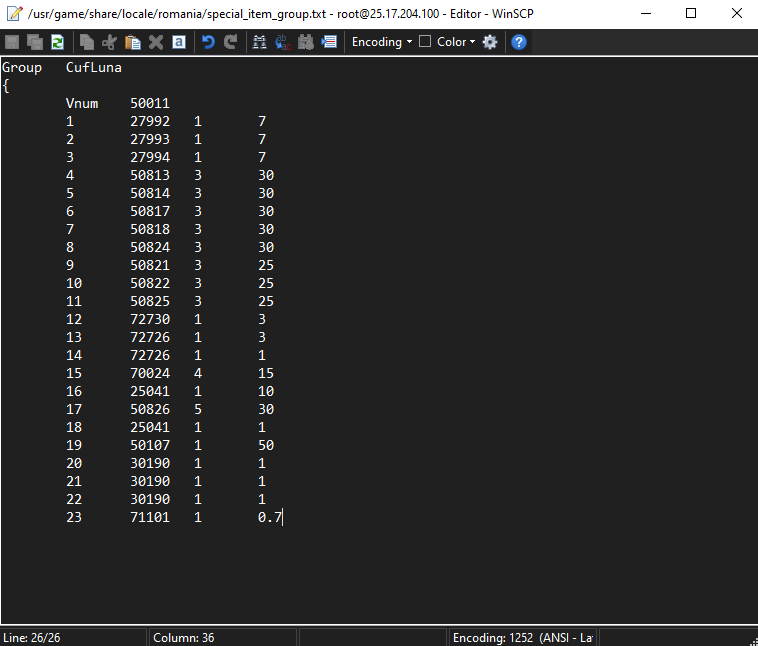Place cursor on Vnum value 50011
758x646 pixels.
[x=150, y=103]
